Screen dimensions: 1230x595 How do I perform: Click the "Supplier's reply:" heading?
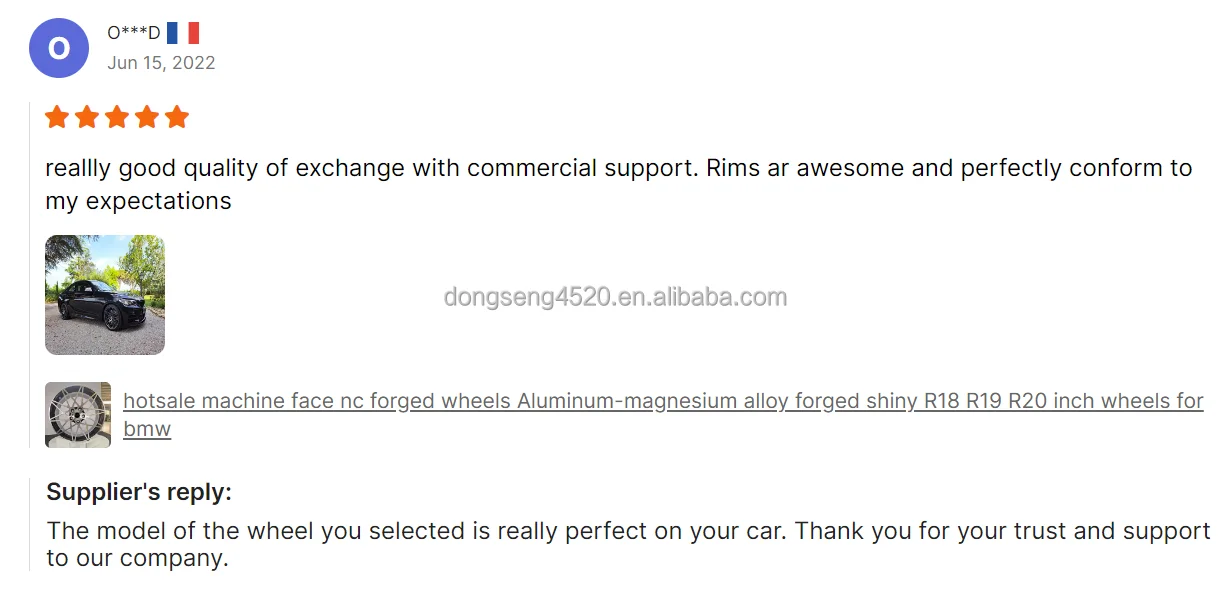click(x=139, y=492)
